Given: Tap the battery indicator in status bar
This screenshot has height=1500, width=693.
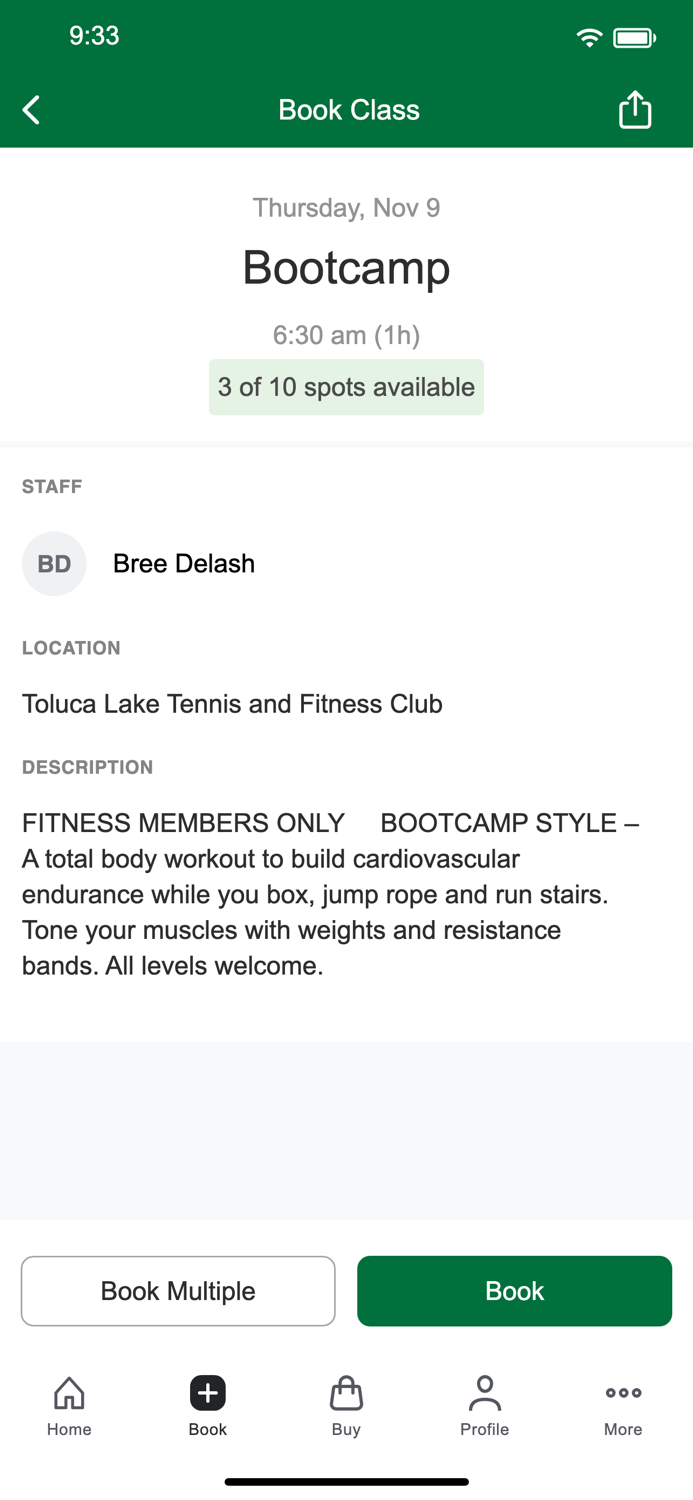Looking at the screenshot, I should 635,36.
